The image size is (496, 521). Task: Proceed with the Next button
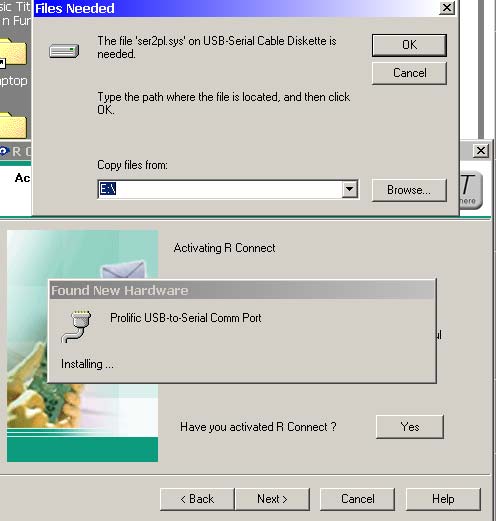(272, 499)
